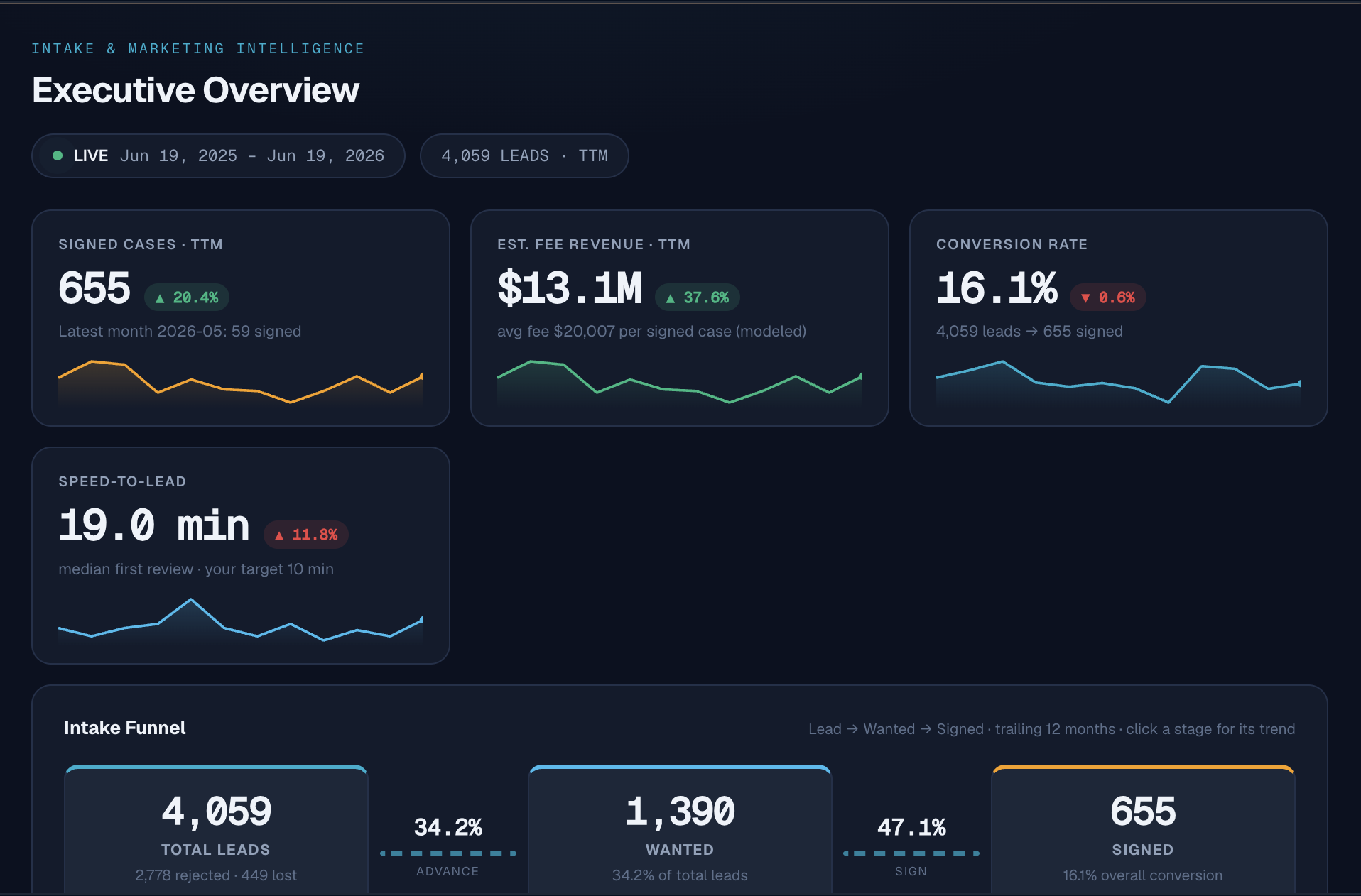The image size is (1361, 896).
Task: Click the 16.1% conversion value
Action: pos(997,288)
